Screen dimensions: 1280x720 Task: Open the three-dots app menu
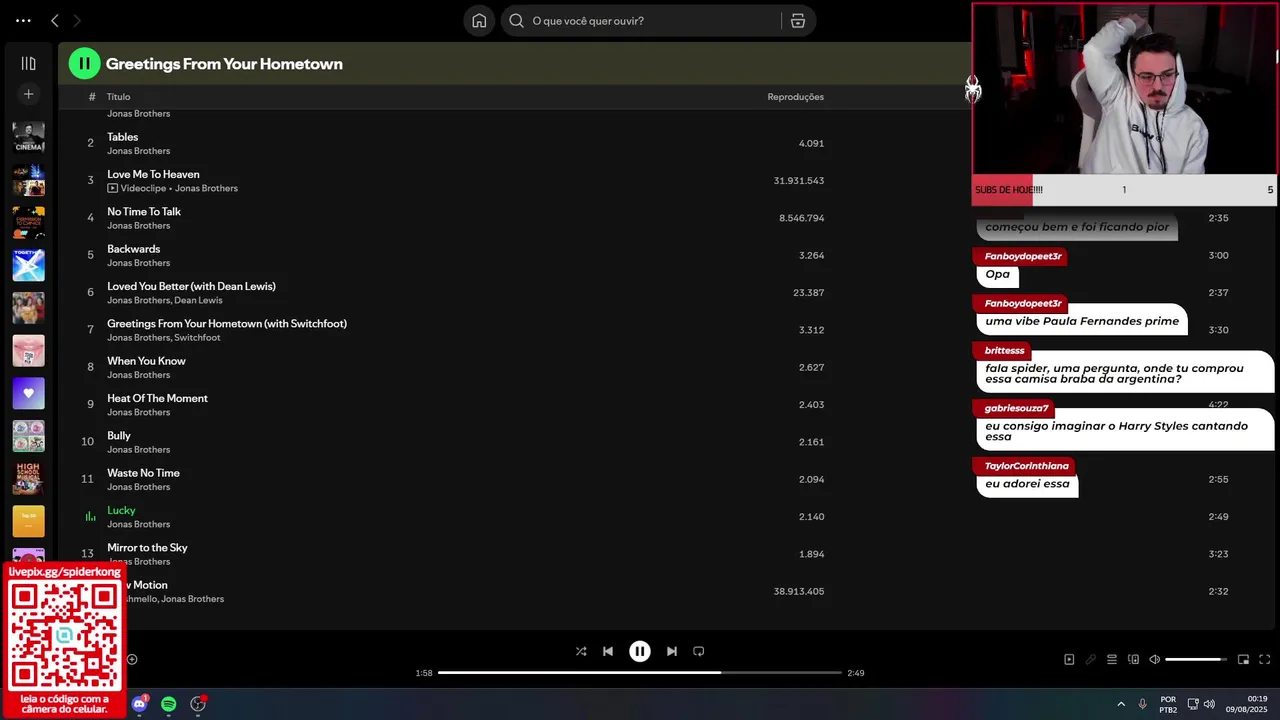click(x=23, y=20)
